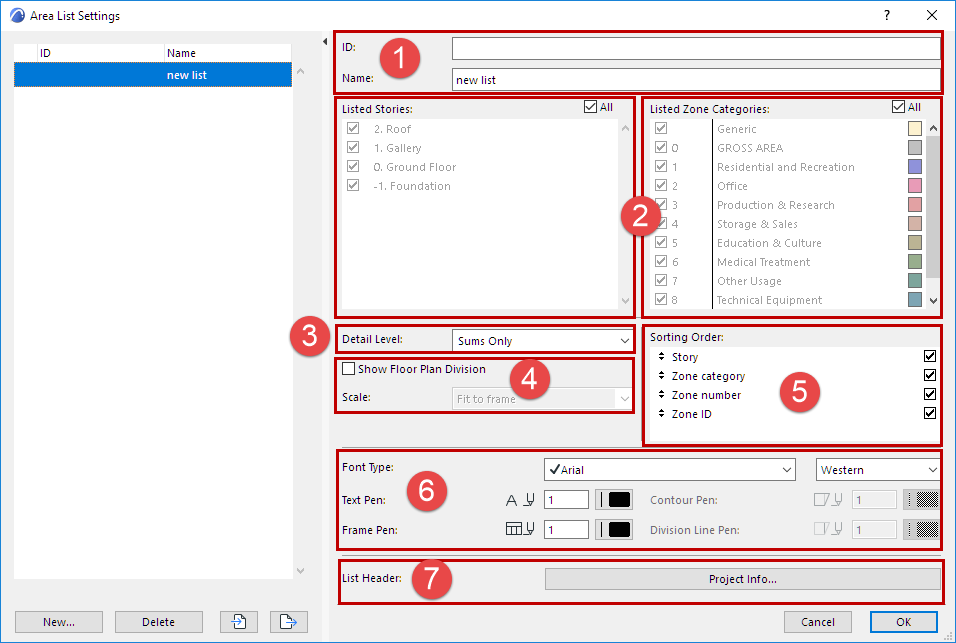This screenshot has height=643, width=956.
Task: Click the Cancel button
Action: [x=818, y=622]
